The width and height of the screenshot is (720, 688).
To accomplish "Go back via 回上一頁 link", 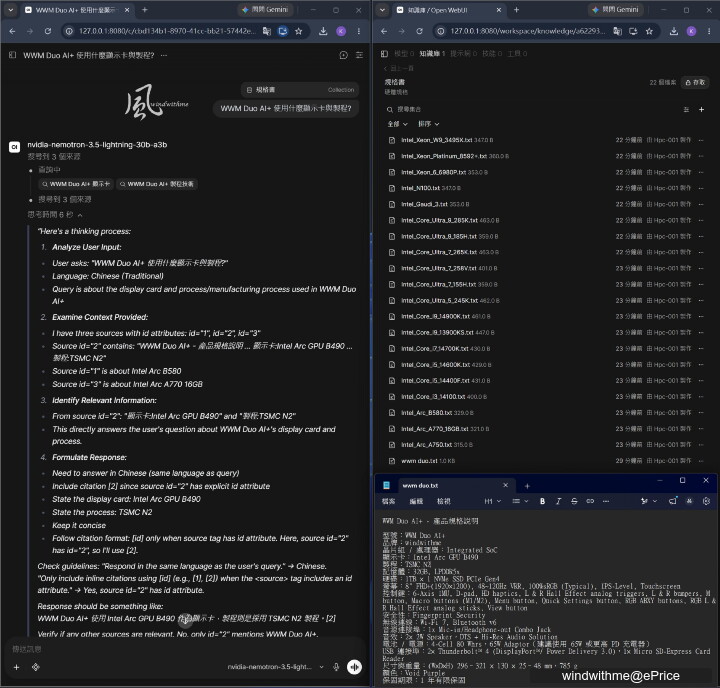I will pyautogui.click(x=399, y=68).
